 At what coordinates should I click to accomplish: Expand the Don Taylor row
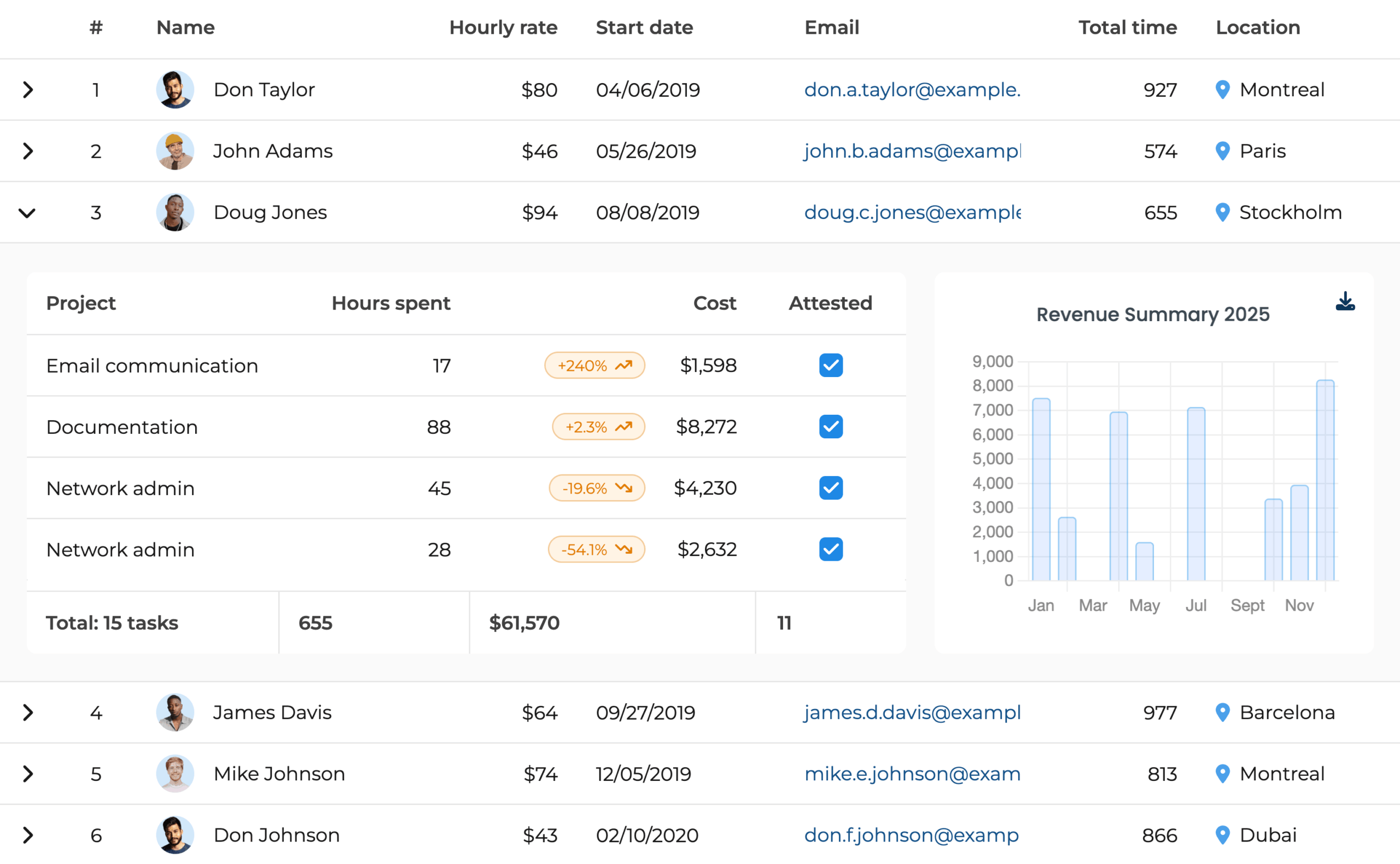pos(27,90)
